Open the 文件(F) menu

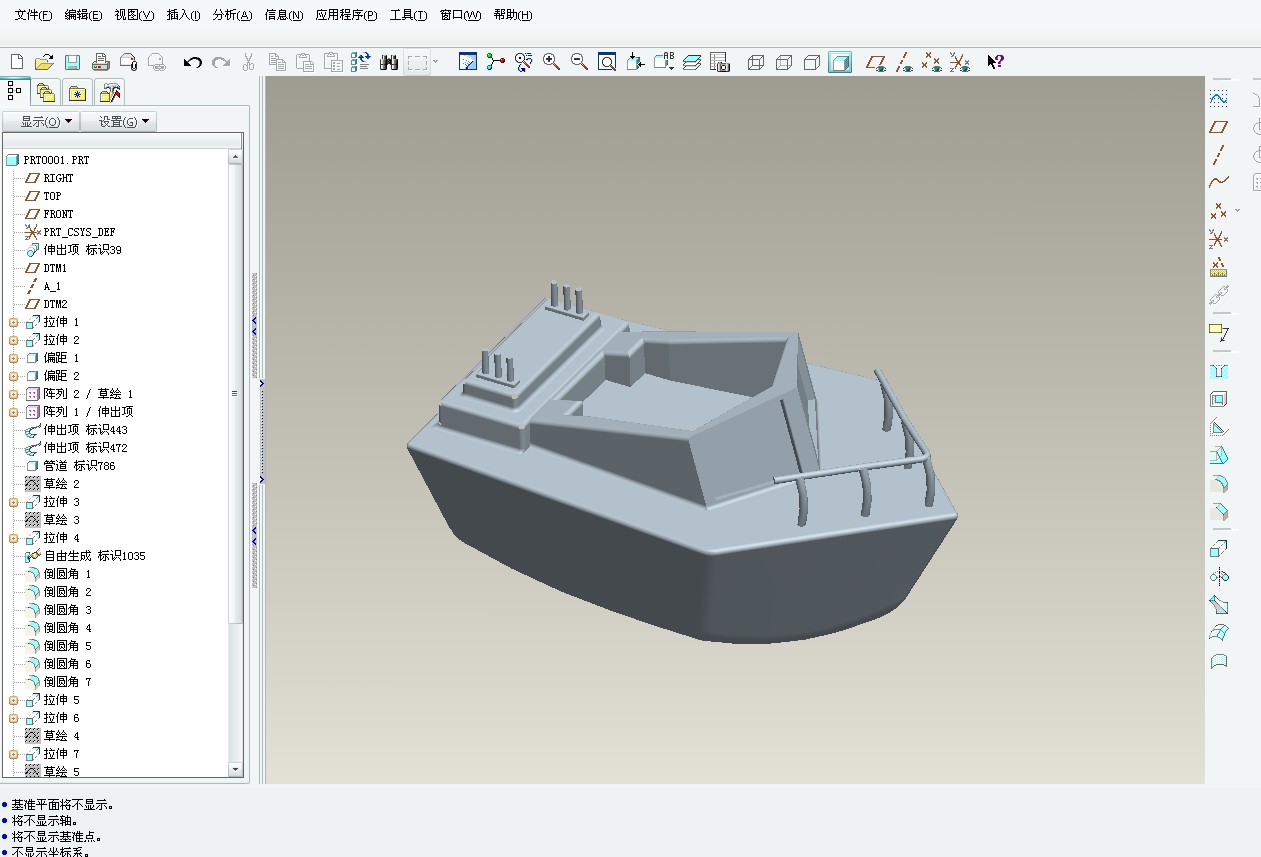(33, 15)
